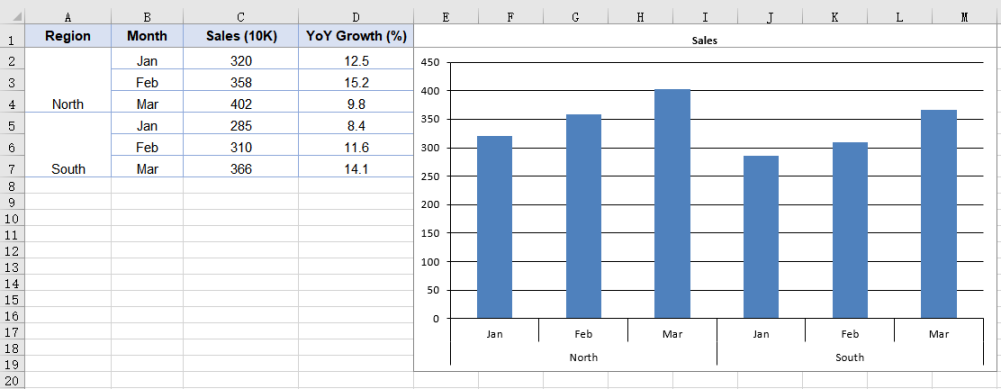Click Feb axis label under South
Viewport: 1001px width, 389px height.
coord(850,333)
